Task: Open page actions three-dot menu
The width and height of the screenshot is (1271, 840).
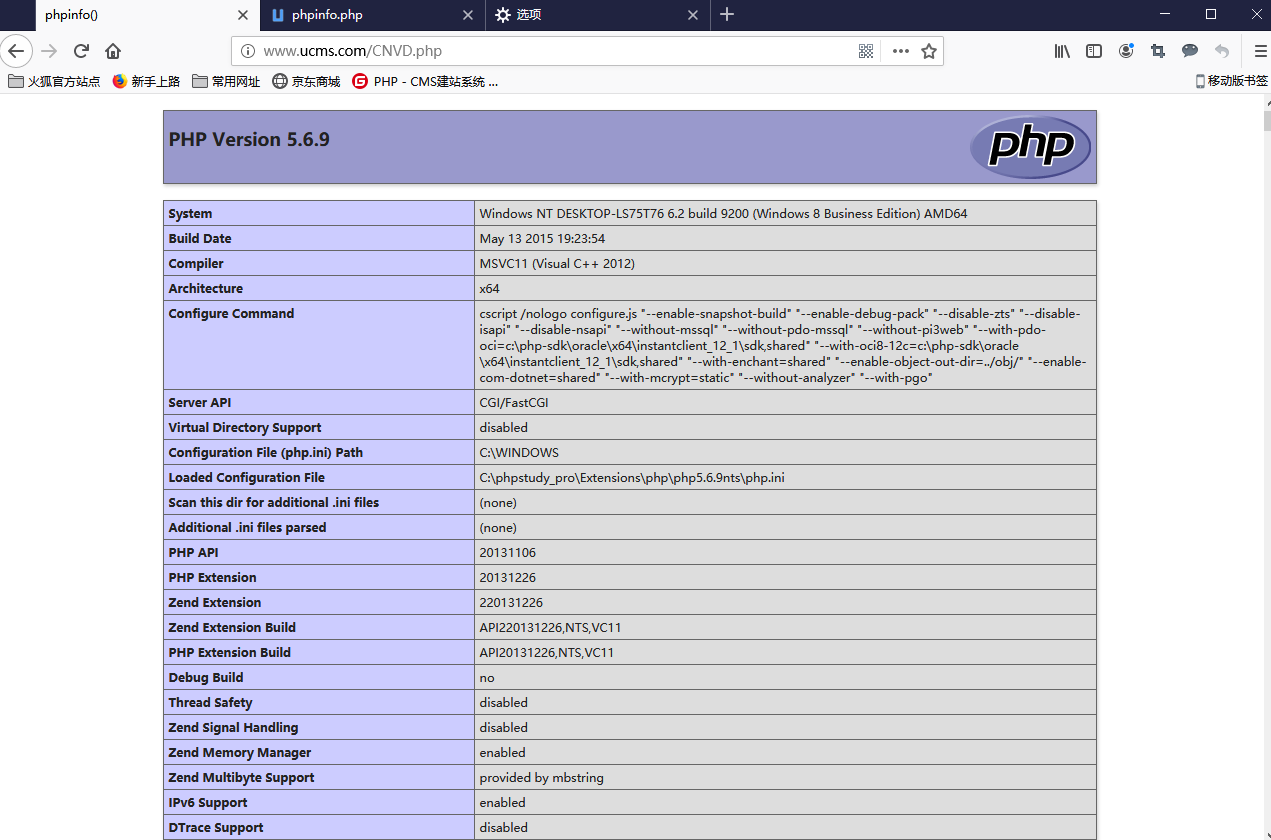Action: [900, 51]
